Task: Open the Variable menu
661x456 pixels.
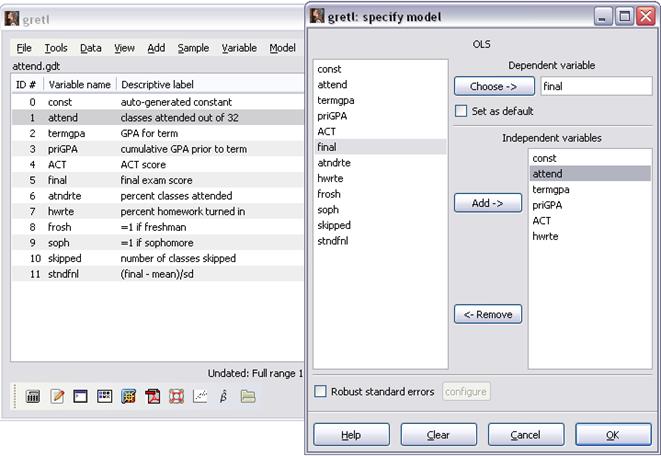Action: 239,48
